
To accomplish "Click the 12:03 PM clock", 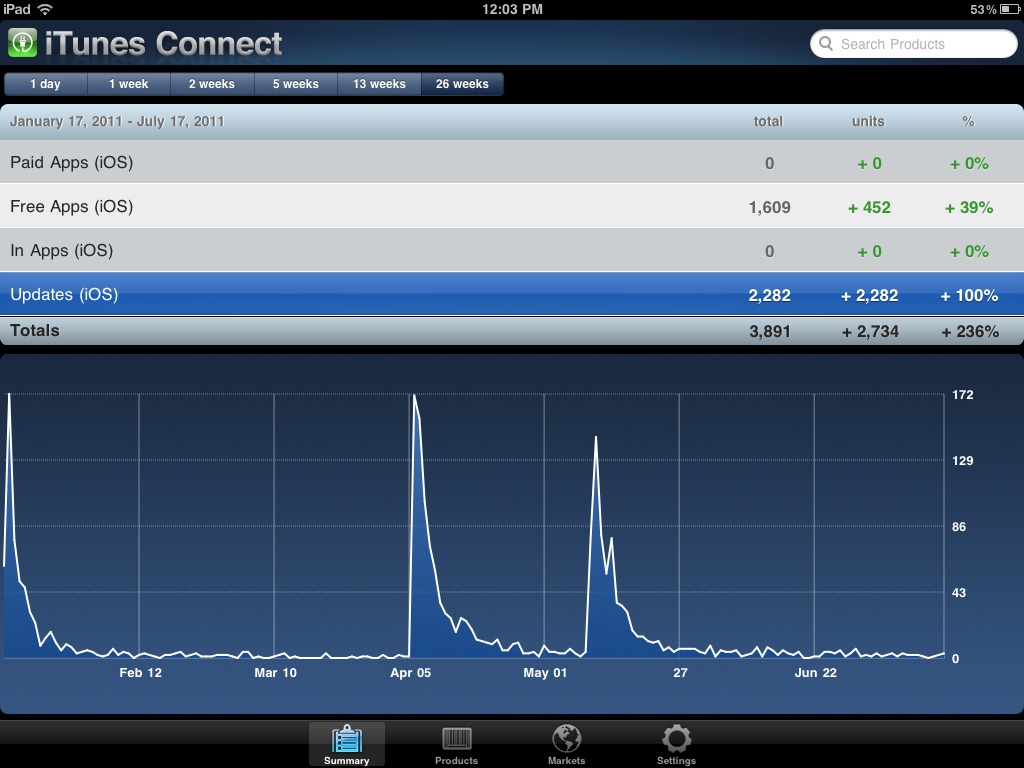I will tap(512, 9).
